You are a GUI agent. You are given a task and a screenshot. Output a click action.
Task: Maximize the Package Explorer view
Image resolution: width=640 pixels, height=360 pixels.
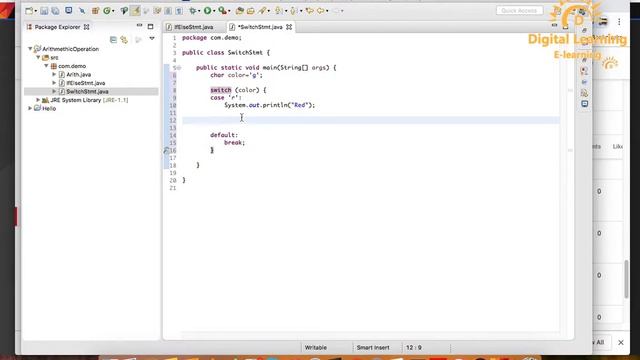[x=151, y=27]
